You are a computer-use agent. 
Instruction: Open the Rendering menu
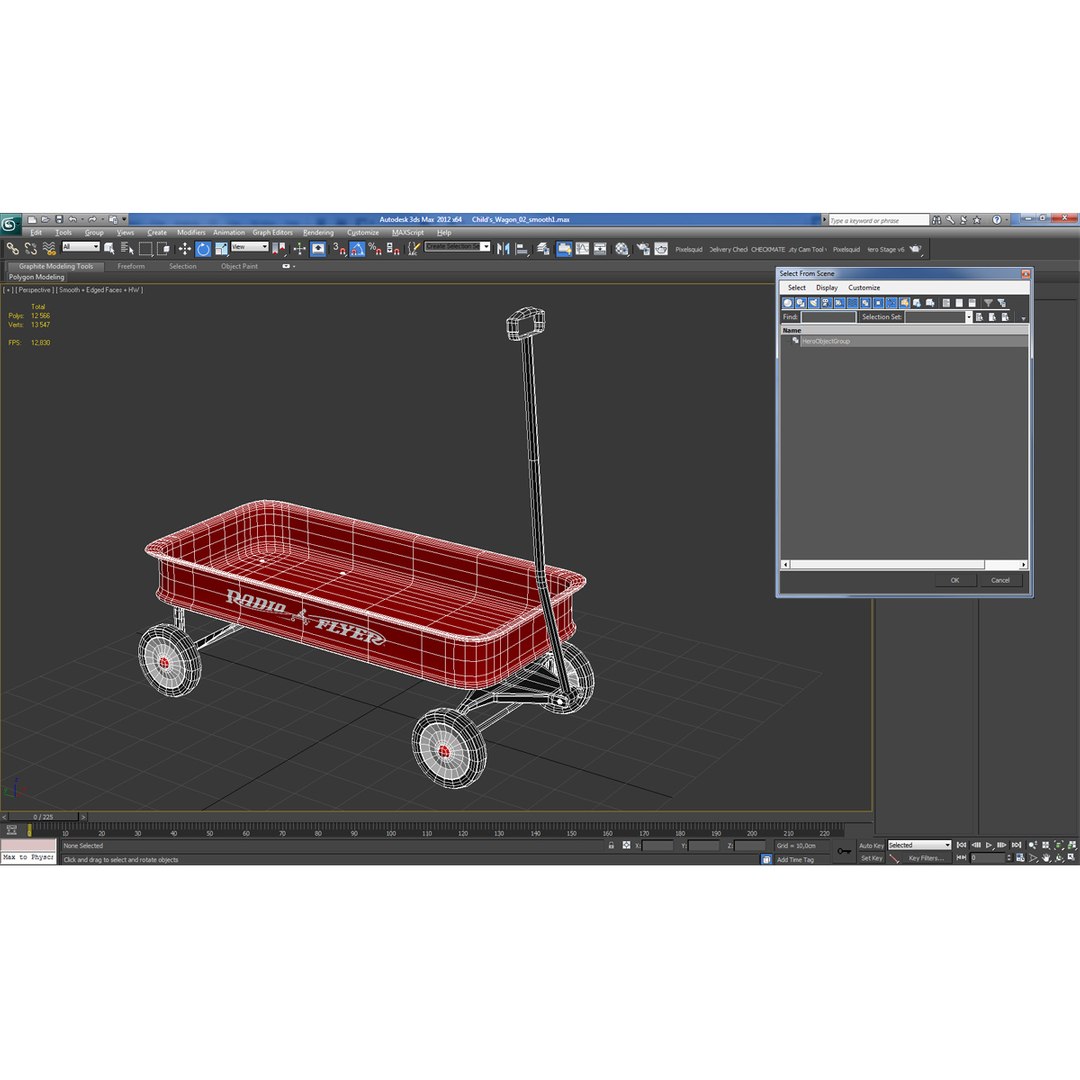(x=318, y=233)
